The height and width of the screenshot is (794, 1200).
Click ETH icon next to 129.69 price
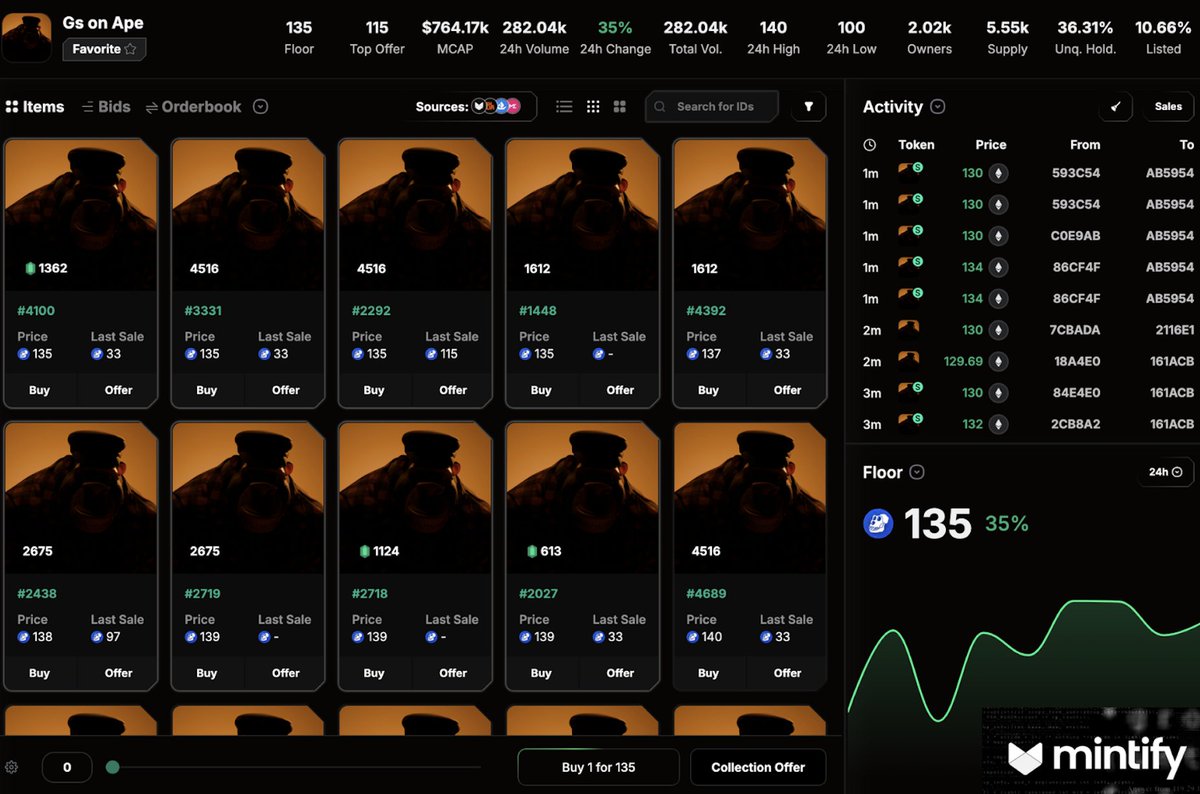[998, 361]
